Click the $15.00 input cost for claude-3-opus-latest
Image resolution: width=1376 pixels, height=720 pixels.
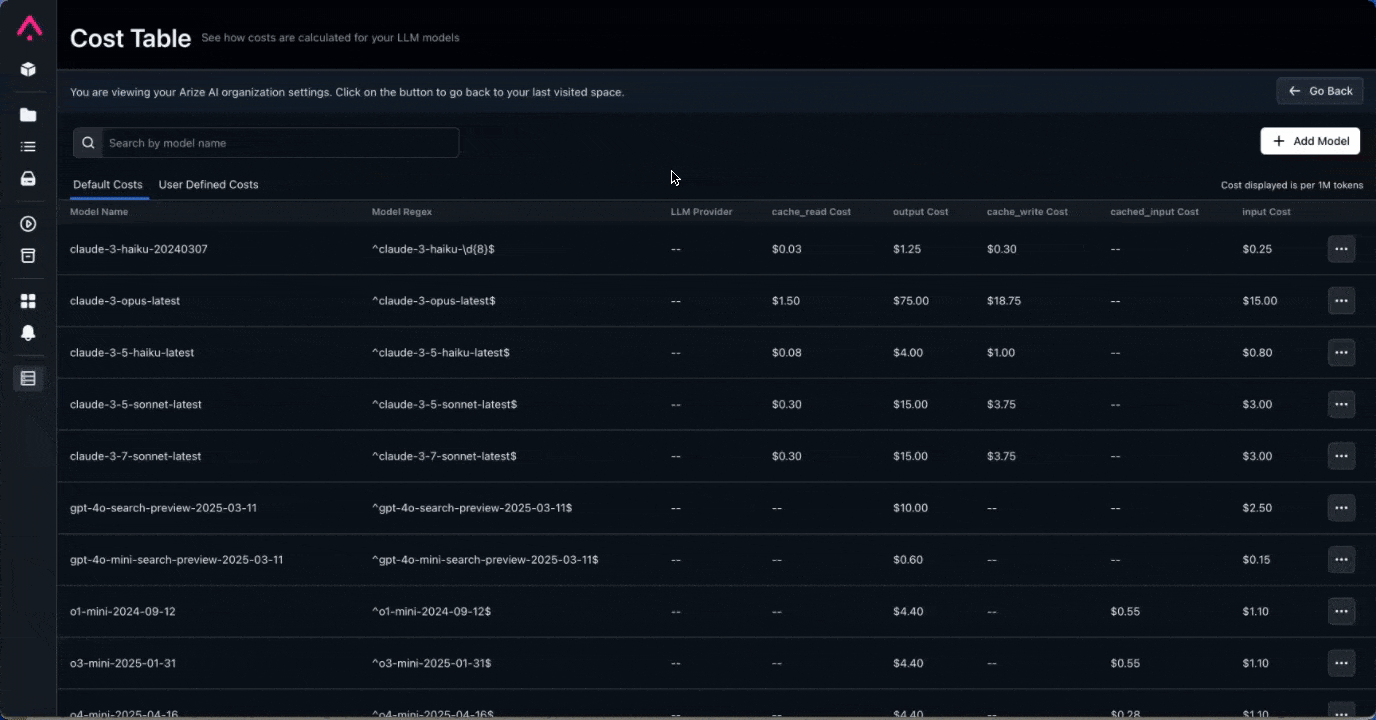(1260, 301)
